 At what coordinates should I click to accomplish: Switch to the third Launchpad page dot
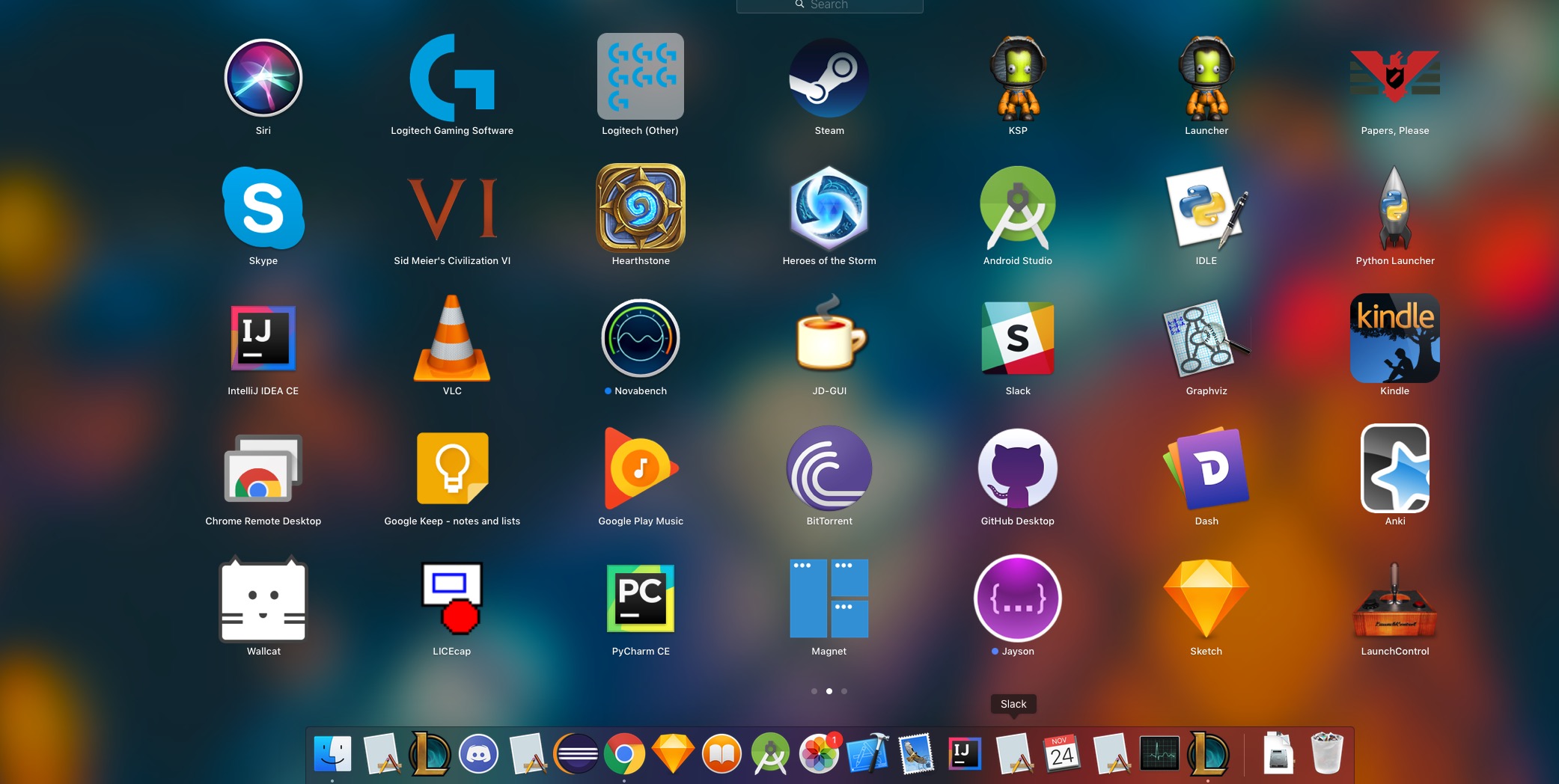[844, 691]
